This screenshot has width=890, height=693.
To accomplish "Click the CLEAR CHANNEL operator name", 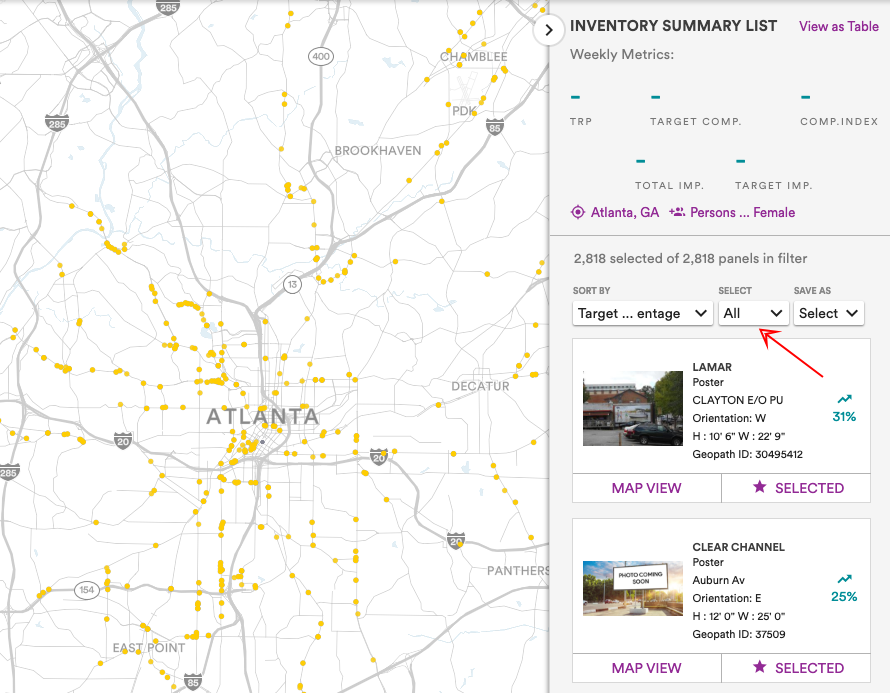I will (x=738, y=547).
